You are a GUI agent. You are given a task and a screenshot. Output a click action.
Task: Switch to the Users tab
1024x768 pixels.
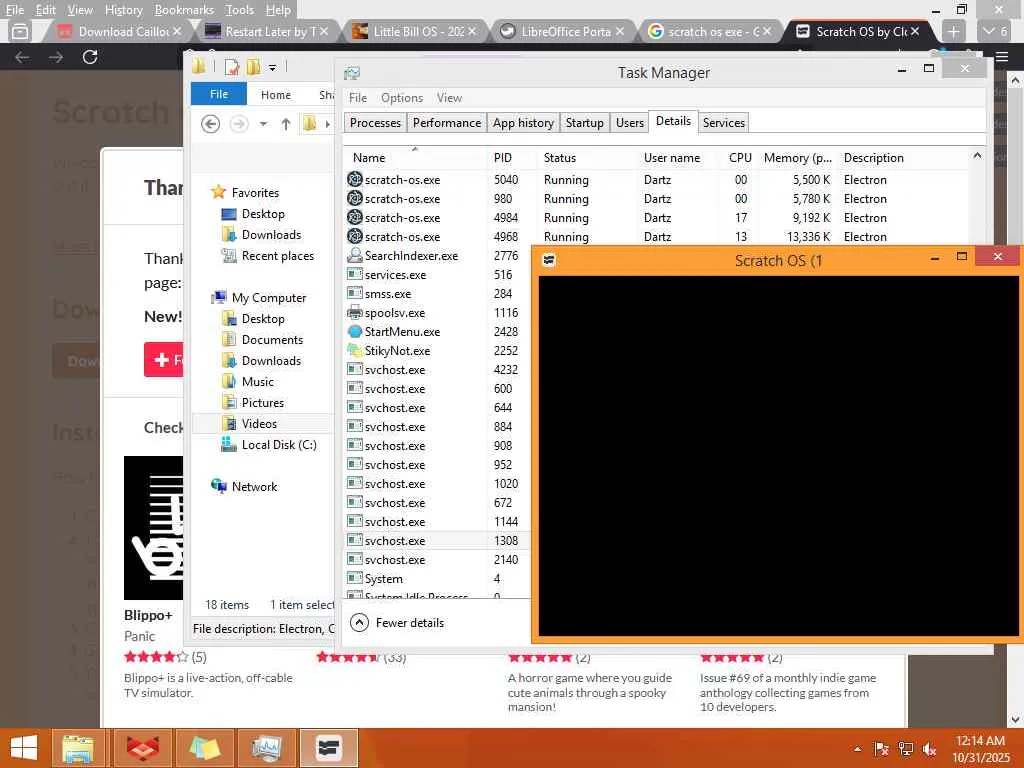[630, 123]
